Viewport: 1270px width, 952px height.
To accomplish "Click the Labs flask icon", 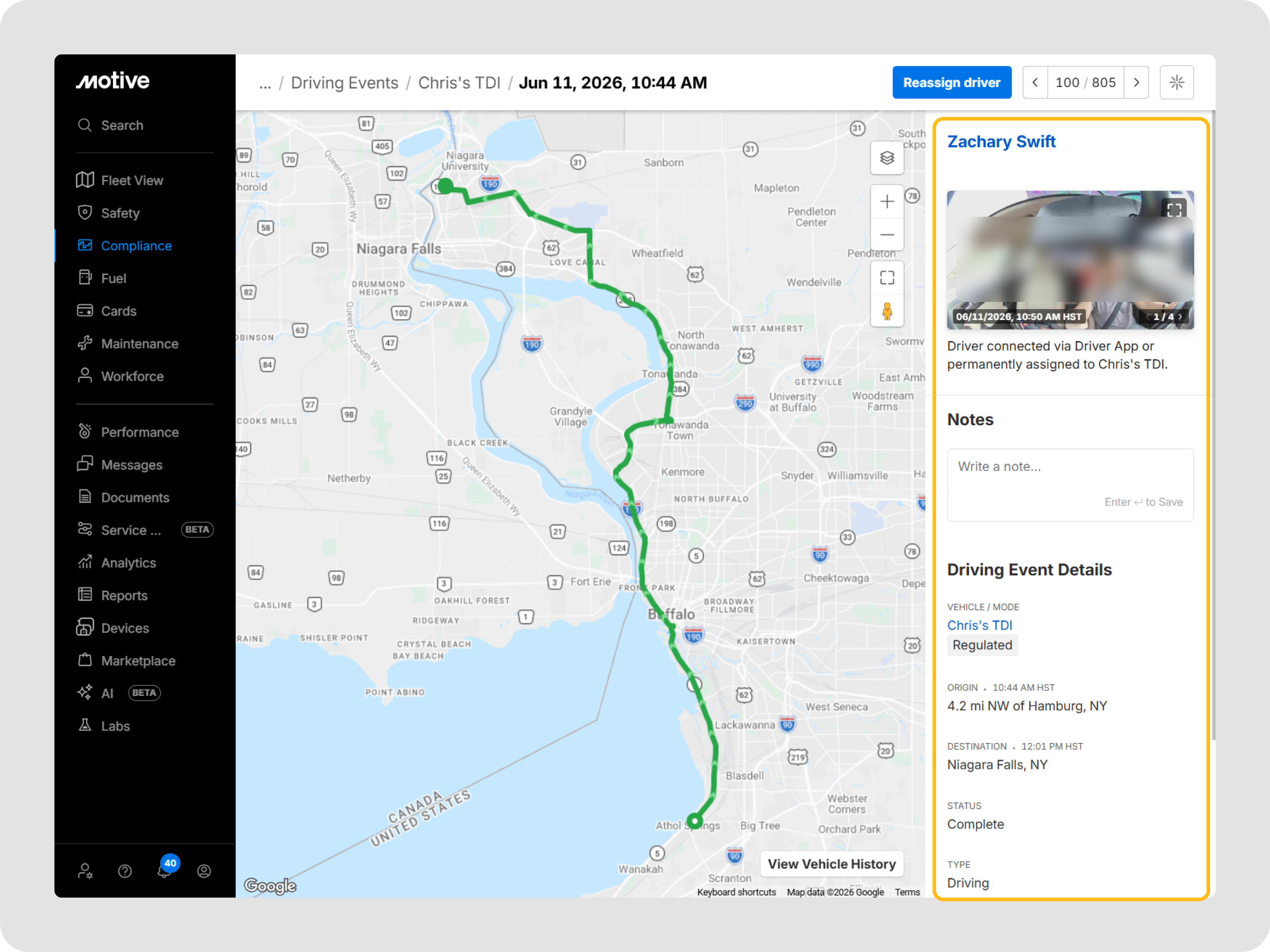I will 85,726.
